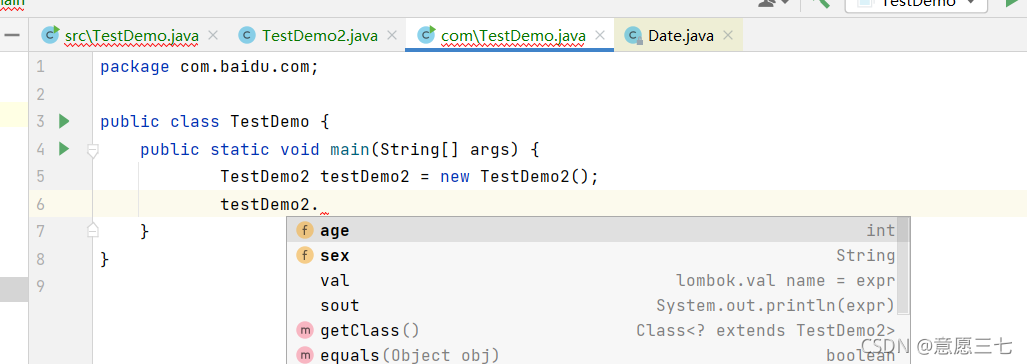This screenshot has height=364, width=1027.
Task: Click line number 9 in the gutter
Action: click(x=41, y=285)
